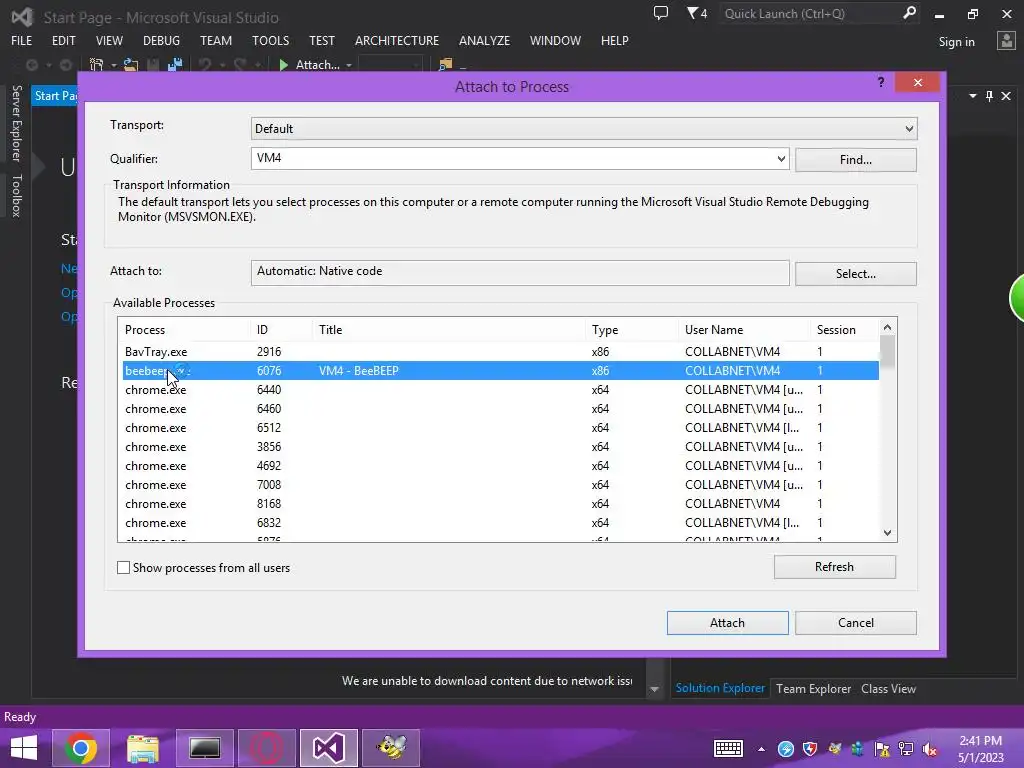Open the Attach button dropdown arrow in the toolbar
Image resolution: width=1024 pixels, height=768 pixels.
[349, 65]
